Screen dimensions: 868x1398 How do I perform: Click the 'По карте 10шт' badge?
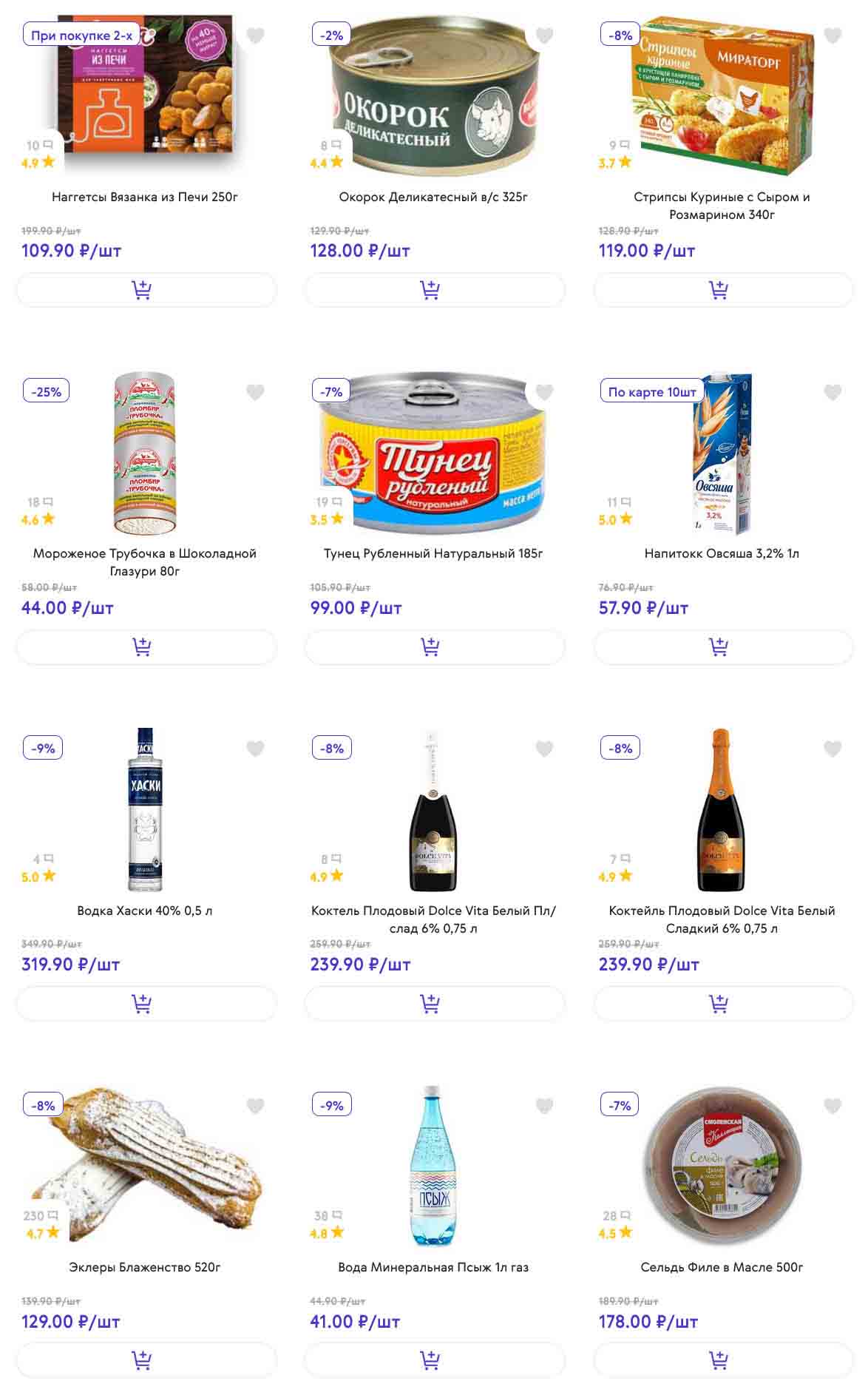pos(651,392)
